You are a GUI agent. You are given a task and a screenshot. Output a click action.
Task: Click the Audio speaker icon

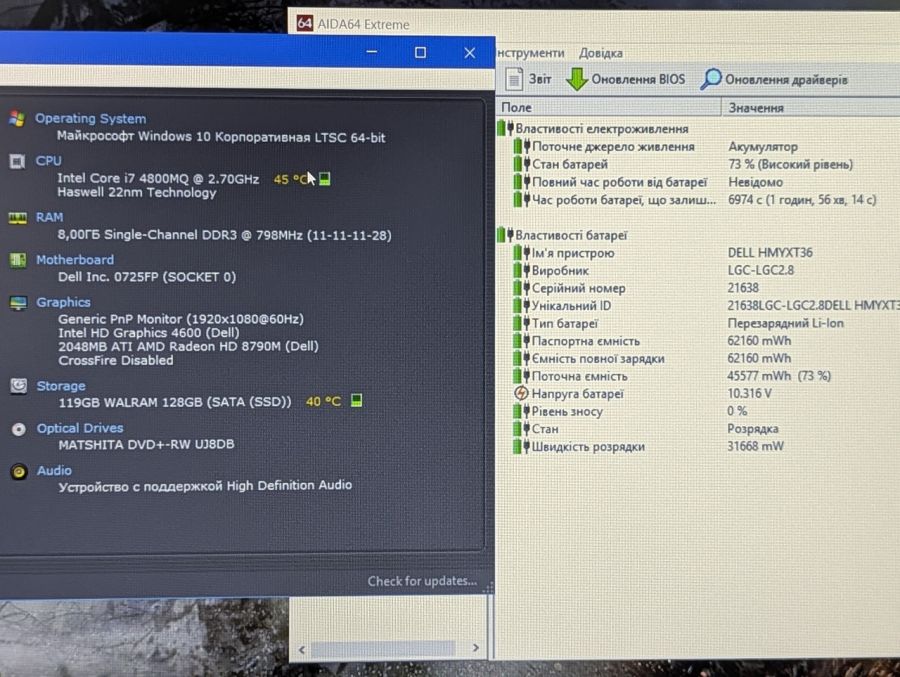pyautogui.click(x=19, y=471)
